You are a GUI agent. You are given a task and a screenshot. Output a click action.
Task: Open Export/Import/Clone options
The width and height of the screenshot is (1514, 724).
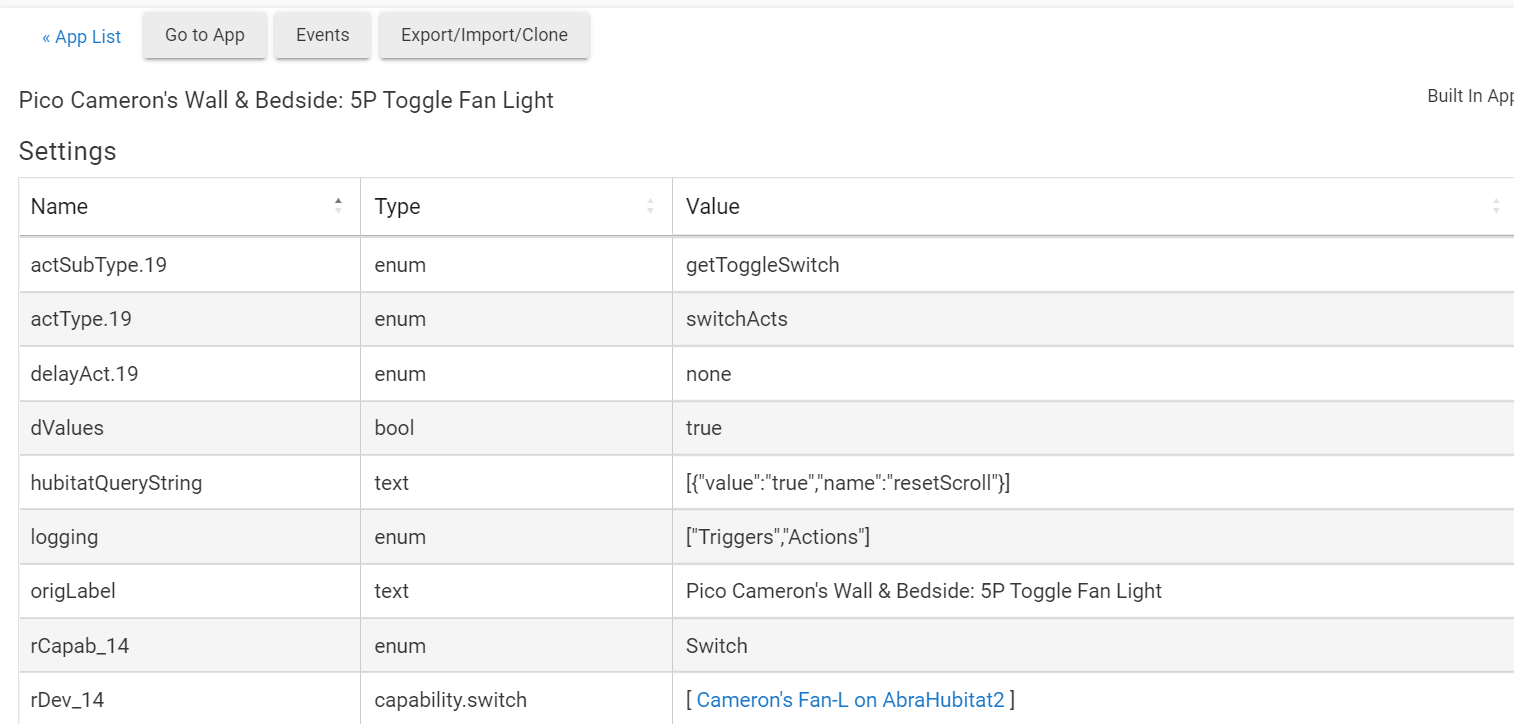tap(484, 35)
